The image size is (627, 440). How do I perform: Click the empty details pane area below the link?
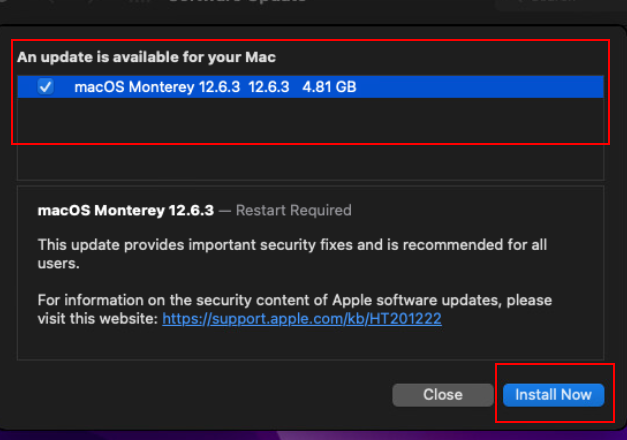click(310, 344)
